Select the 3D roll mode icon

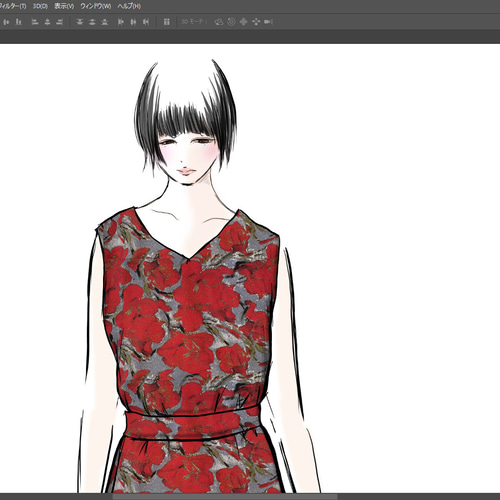pos(231,22)
